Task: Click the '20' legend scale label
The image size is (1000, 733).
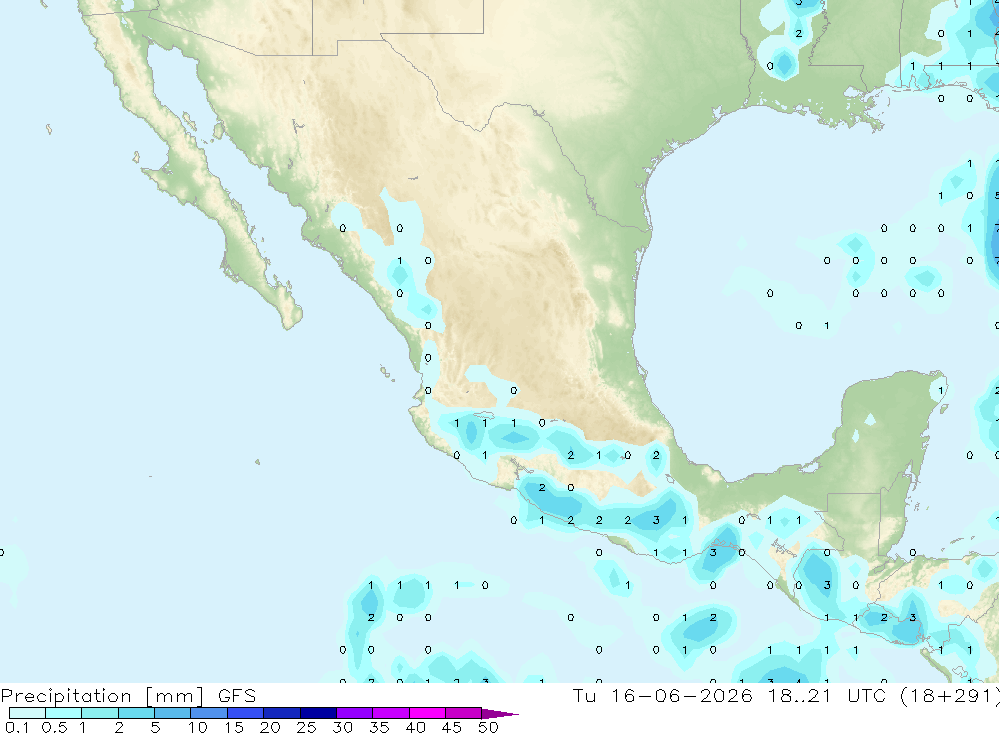Action: point(270,727)
